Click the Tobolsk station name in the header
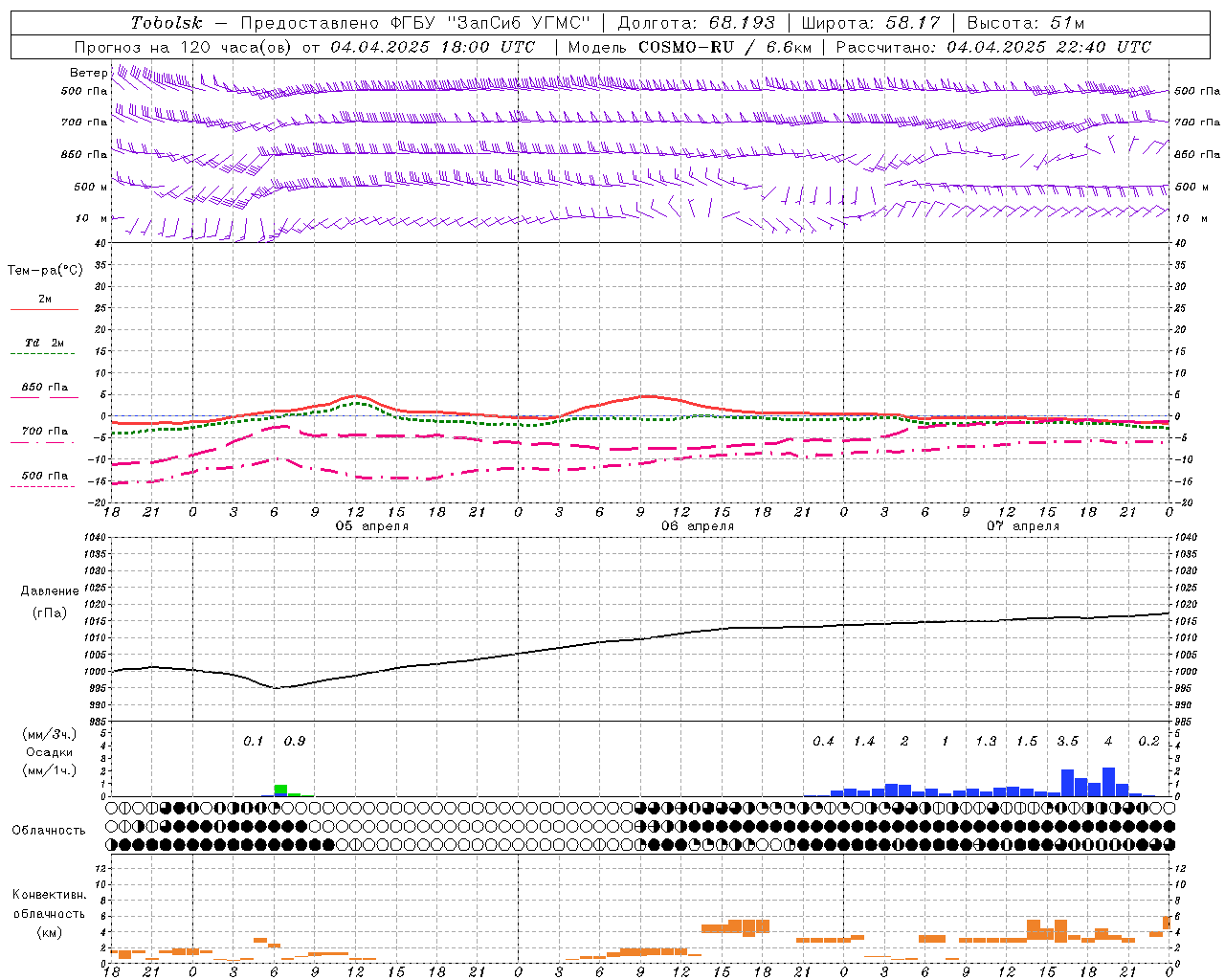The width and height of the screenshot is (1225, 980). pyautogui.click(x=167, y=23)
